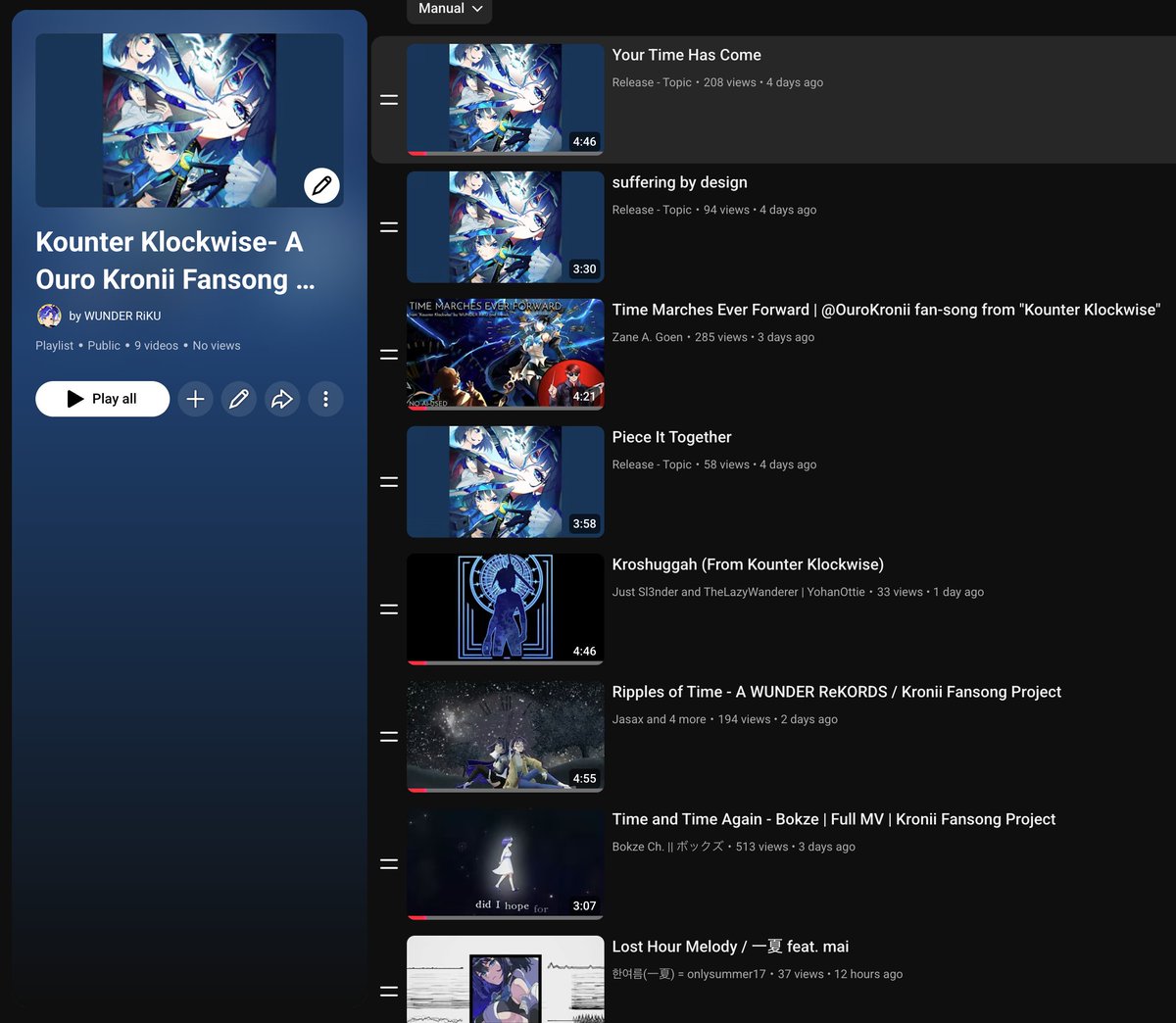
Task: Click the Your Time Has Come title
Action: (686, 55)
